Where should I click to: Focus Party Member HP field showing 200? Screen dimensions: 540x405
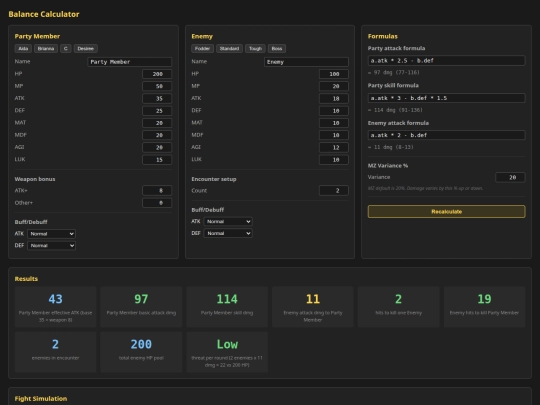coord(157,74)
